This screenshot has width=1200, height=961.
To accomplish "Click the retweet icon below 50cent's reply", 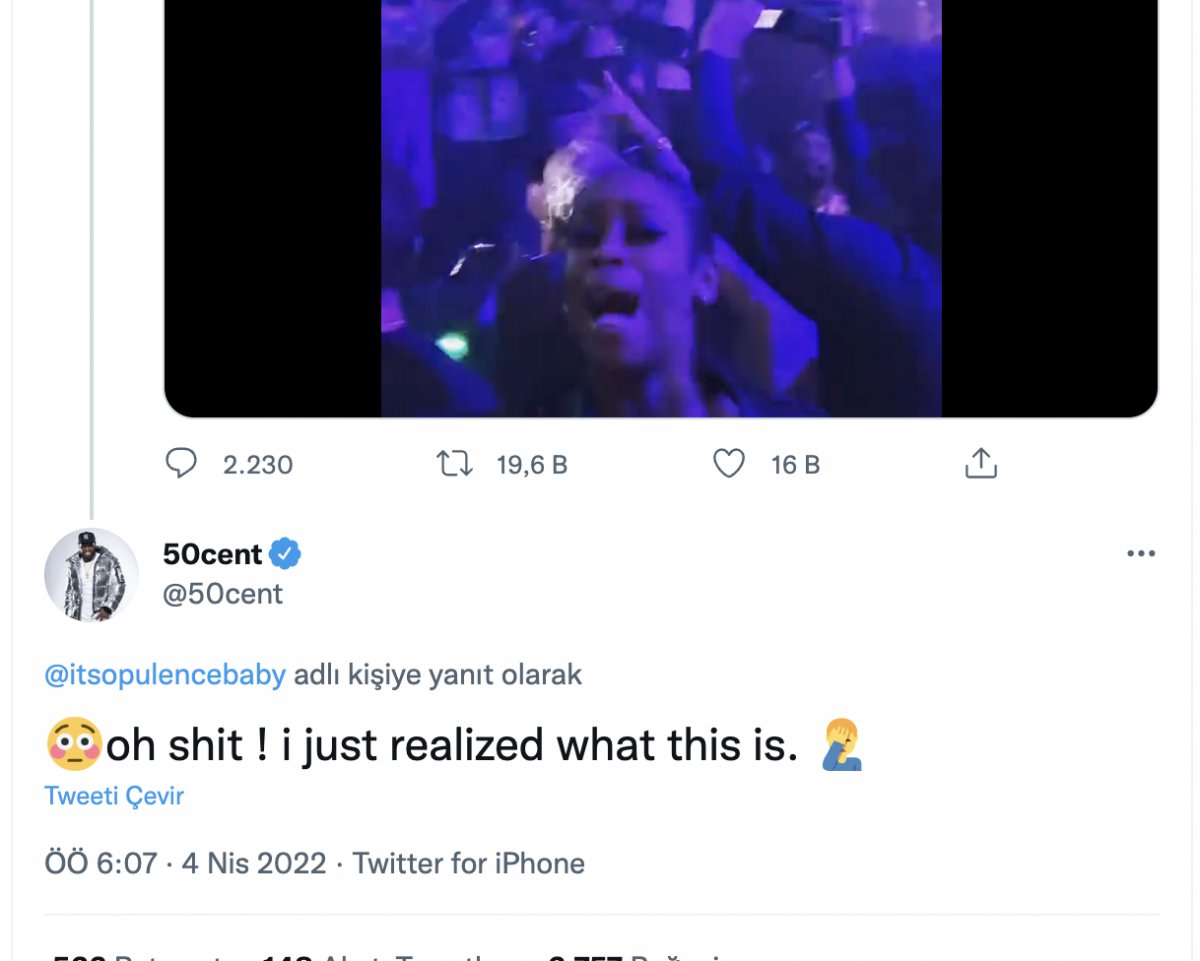I will (456, 463).
